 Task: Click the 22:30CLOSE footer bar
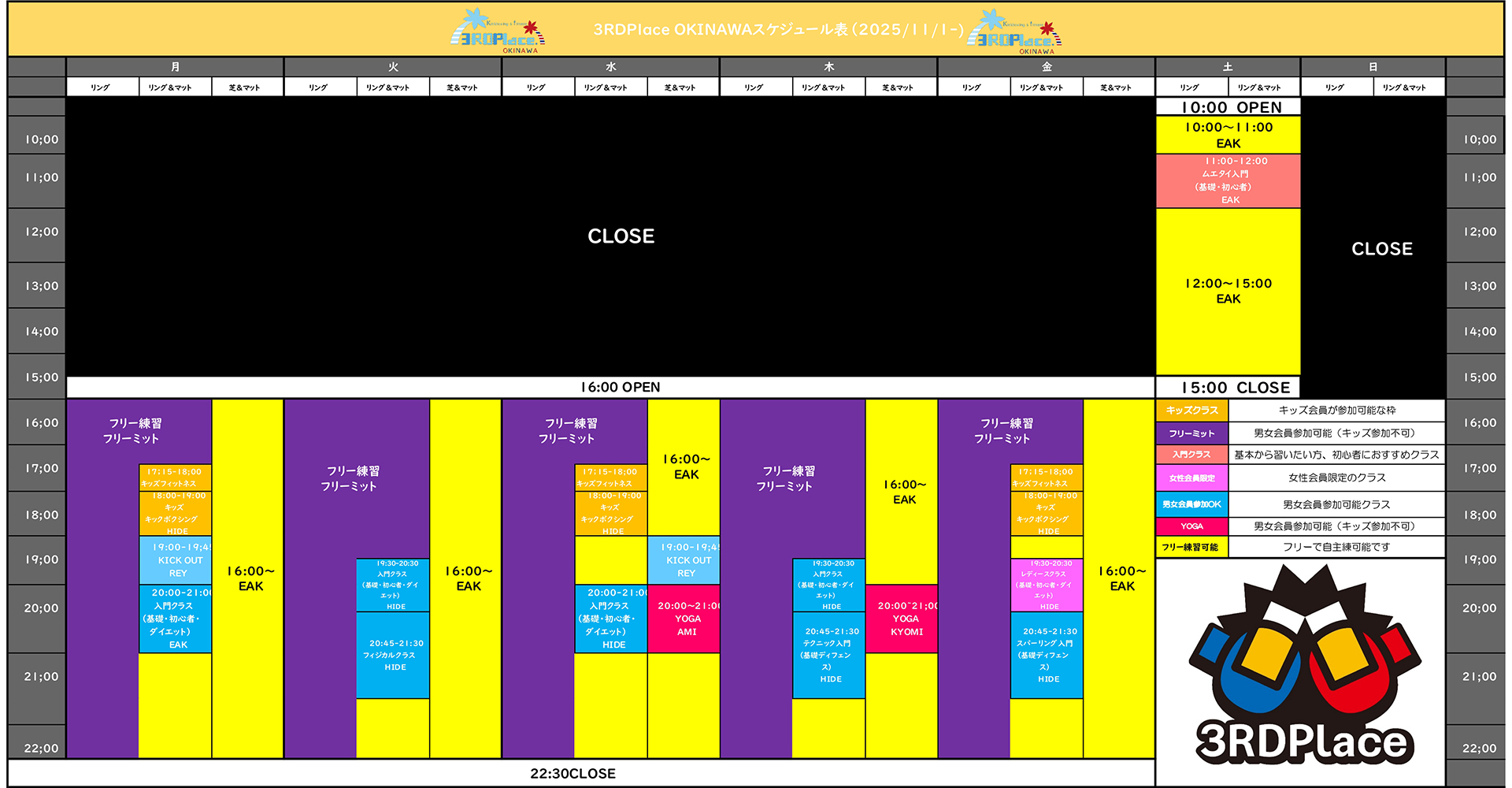pyautogui.click(x=573, y=773)
